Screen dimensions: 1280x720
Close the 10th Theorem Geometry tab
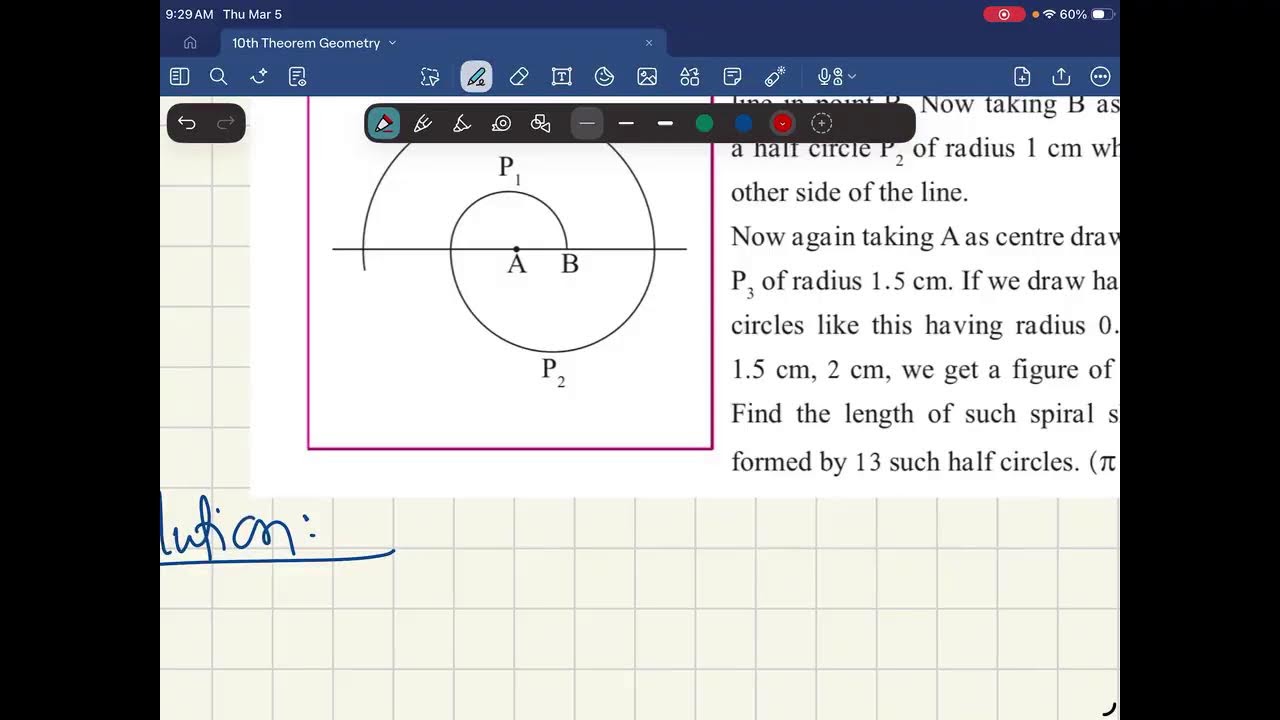(649, 43)
